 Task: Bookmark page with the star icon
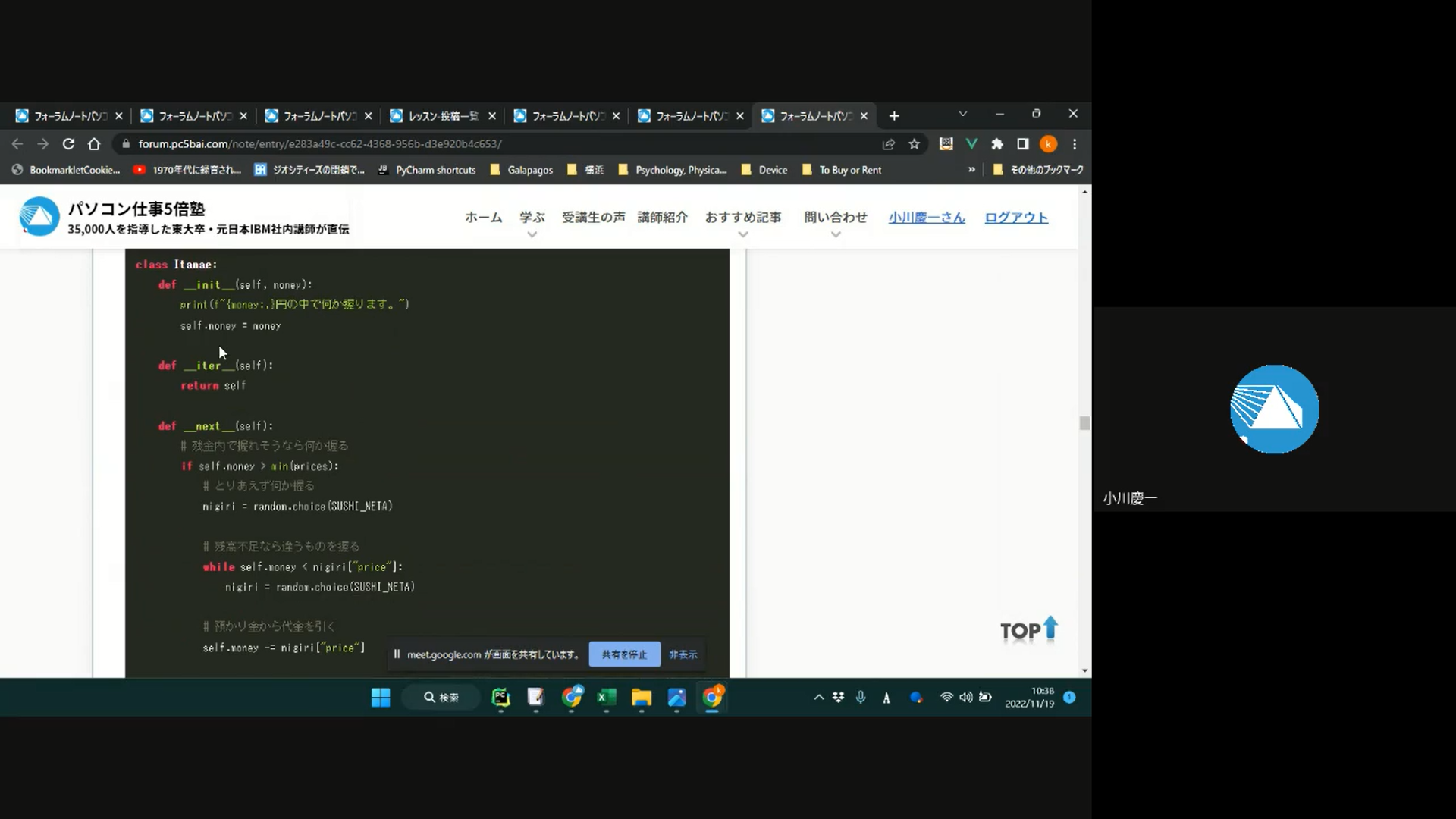click(915, 144)
